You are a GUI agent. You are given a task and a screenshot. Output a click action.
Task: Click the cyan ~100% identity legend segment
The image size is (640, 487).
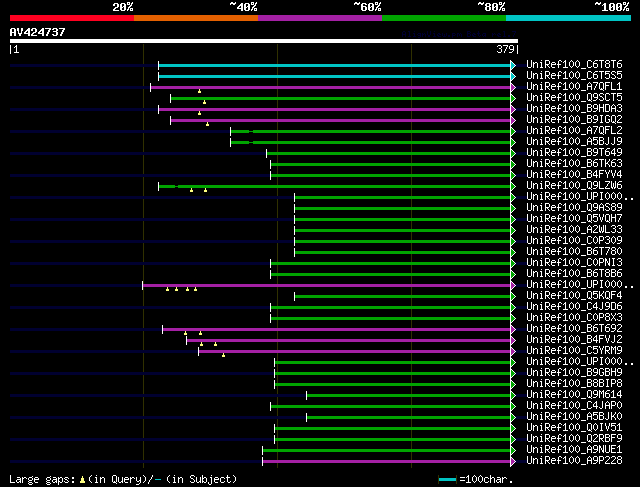pyautogui.click(x=568, y=18)
